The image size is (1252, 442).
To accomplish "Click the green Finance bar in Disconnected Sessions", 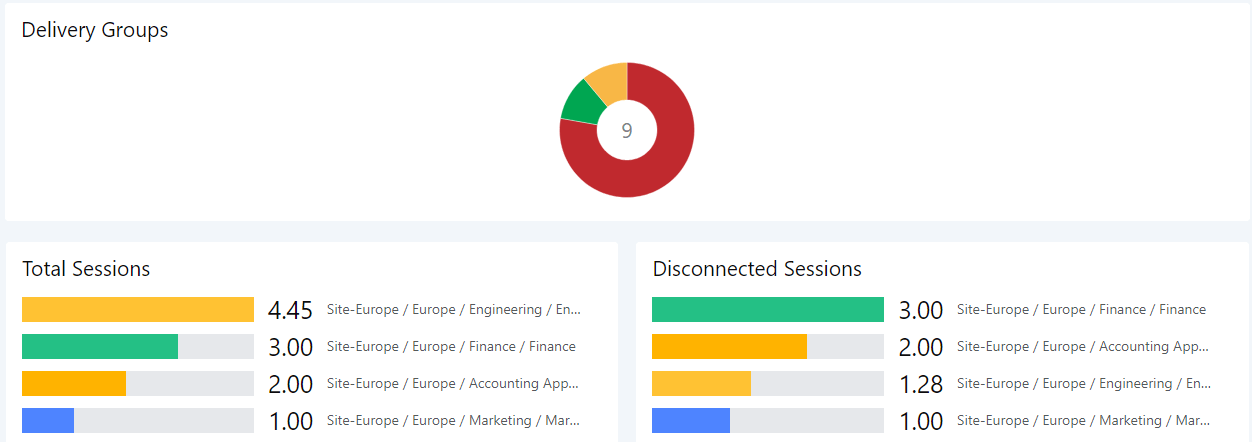I will (x=768, y=310).
